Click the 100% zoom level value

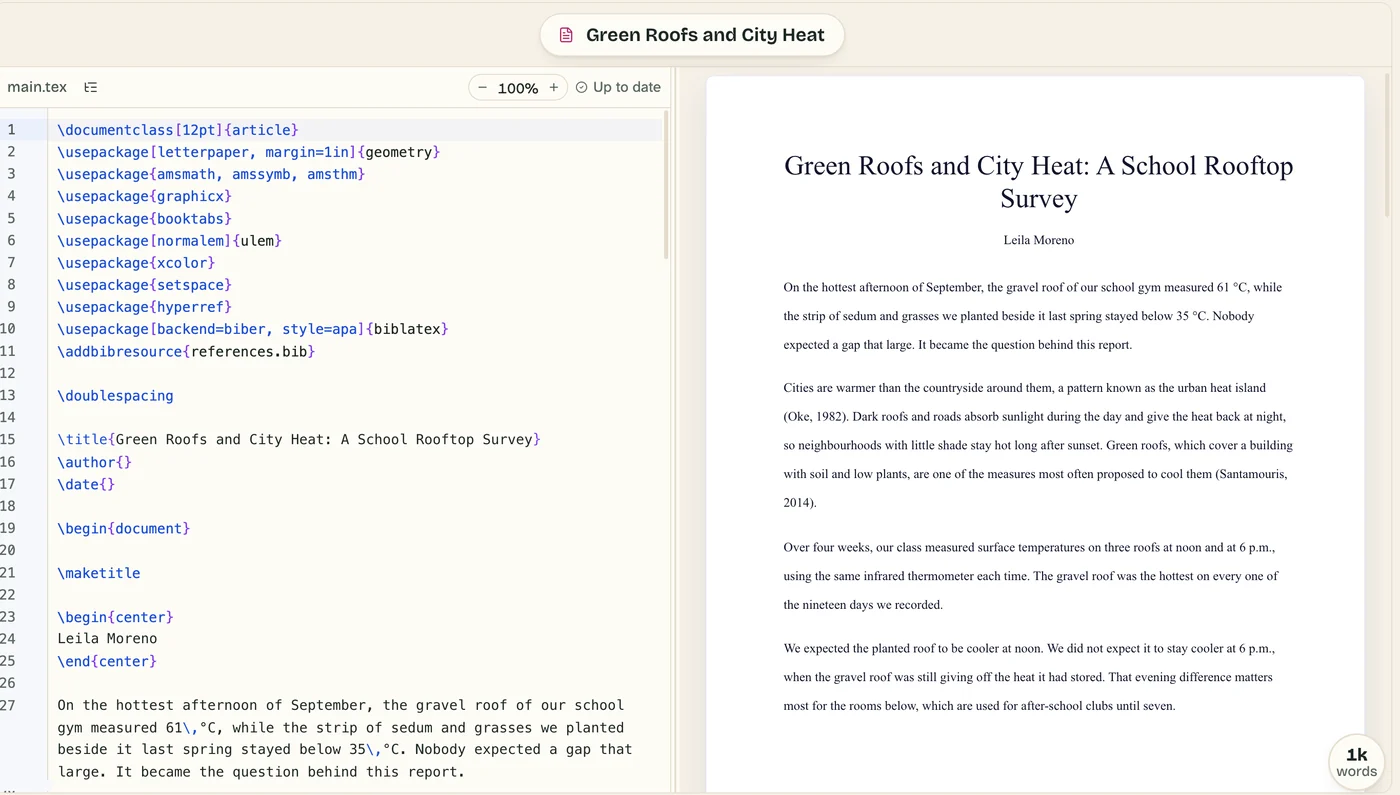[x=518, y=88]
